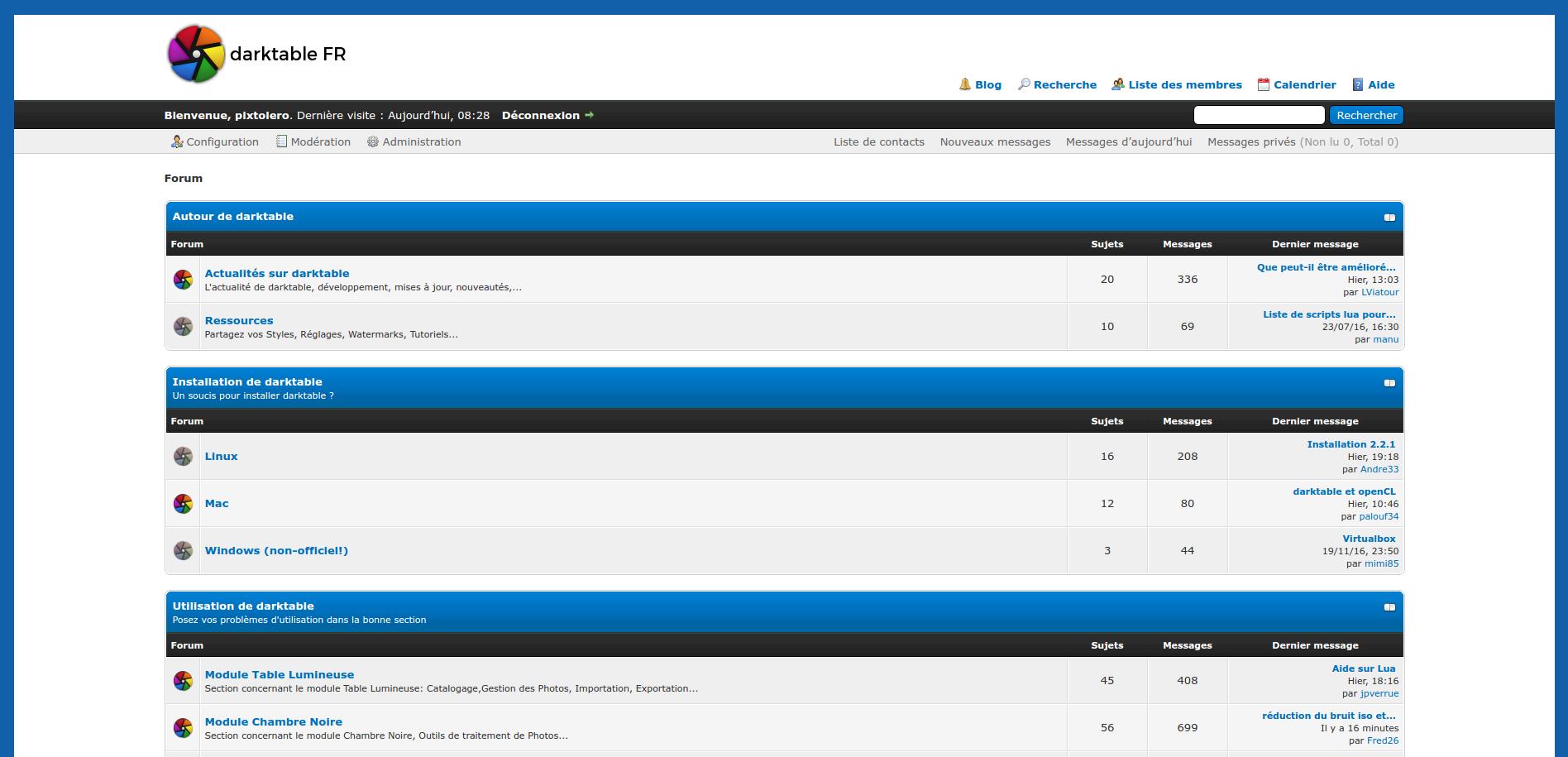Image resolution: width=1568 pixels, height=757 pixels.
Task: Click status icon for Linux forum
Action: [183, 457]
